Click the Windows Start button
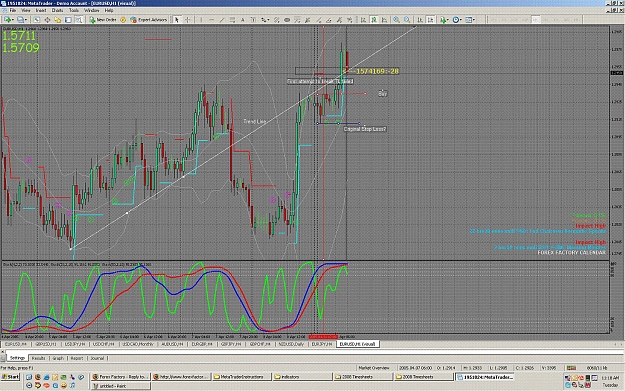The height and width of the screenshot is (391, 625). pyautogui.click(x=11, y=377)
